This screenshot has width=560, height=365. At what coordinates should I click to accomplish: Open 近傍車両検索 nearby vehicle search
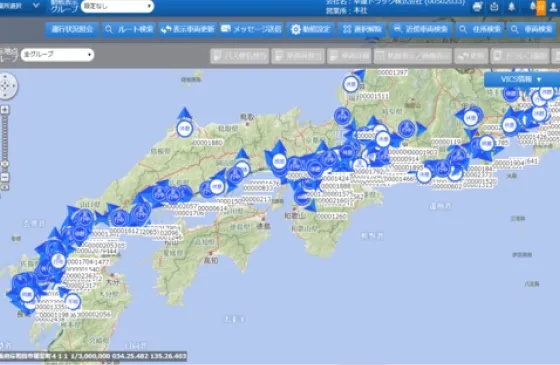421,29
